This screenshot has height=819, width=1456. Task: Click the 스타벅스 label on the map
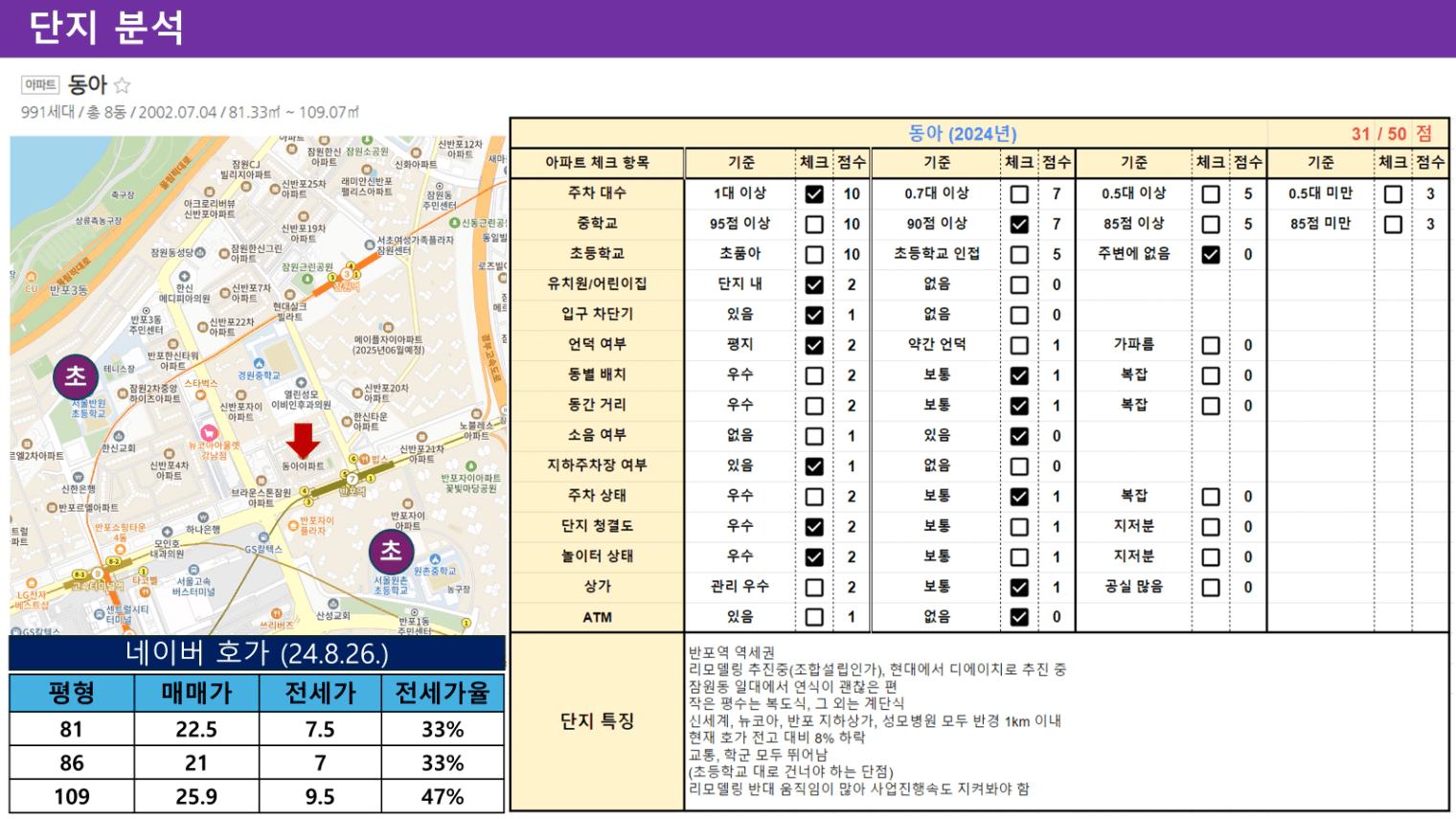(201, 383)
